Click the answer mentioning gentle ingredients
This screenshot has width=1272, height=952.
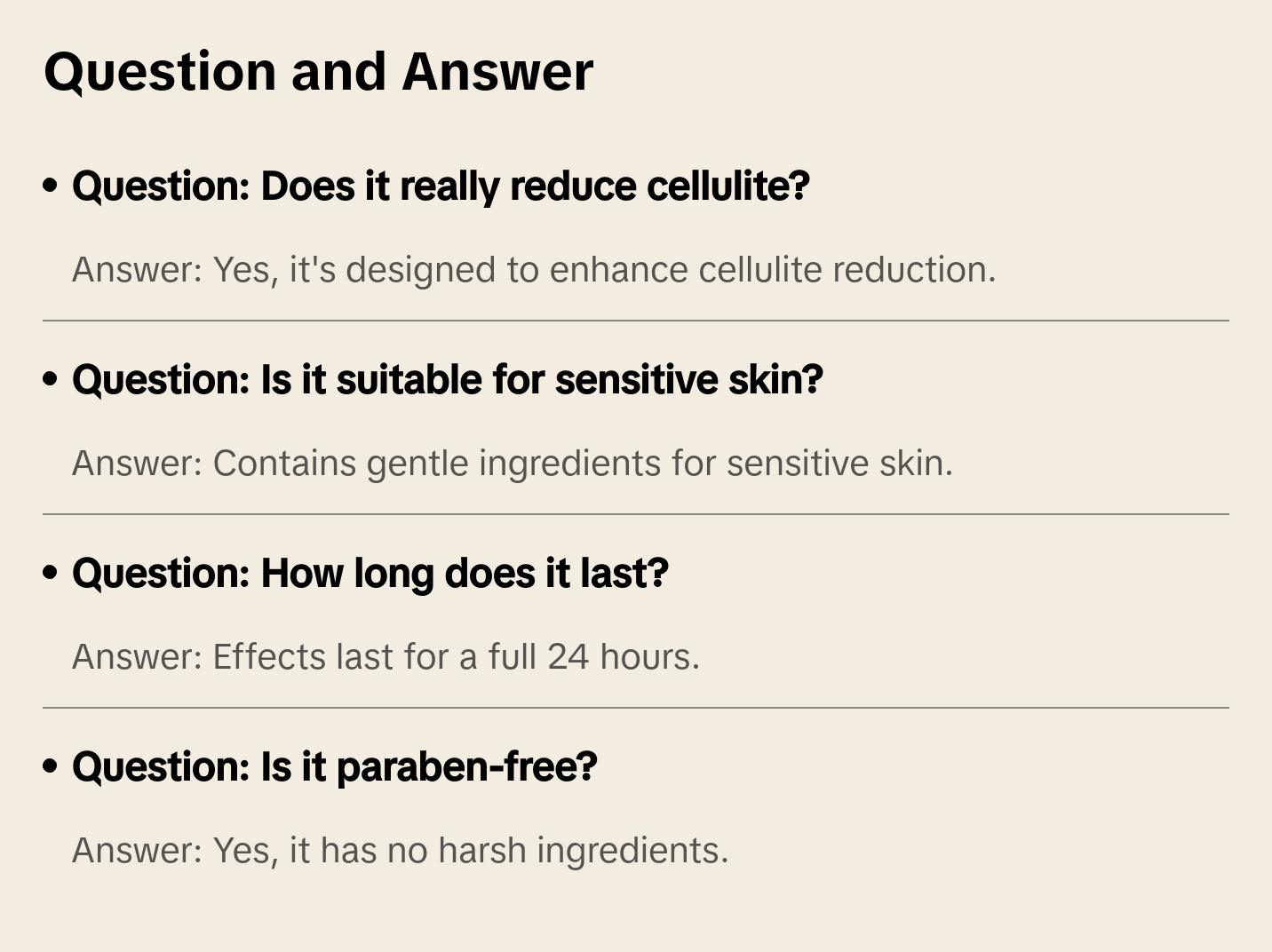click(x=512, y=464)
